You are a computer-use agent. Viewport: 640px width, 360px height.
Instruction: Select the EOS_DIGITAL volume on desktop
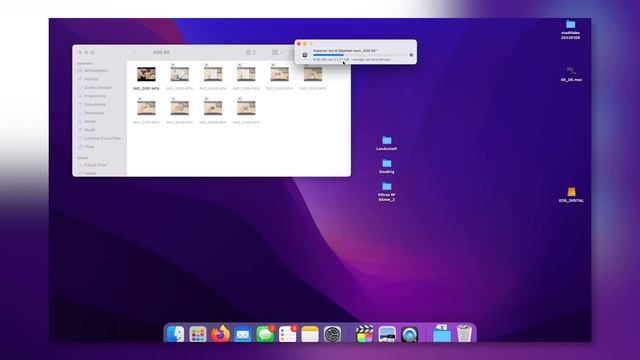571,195
